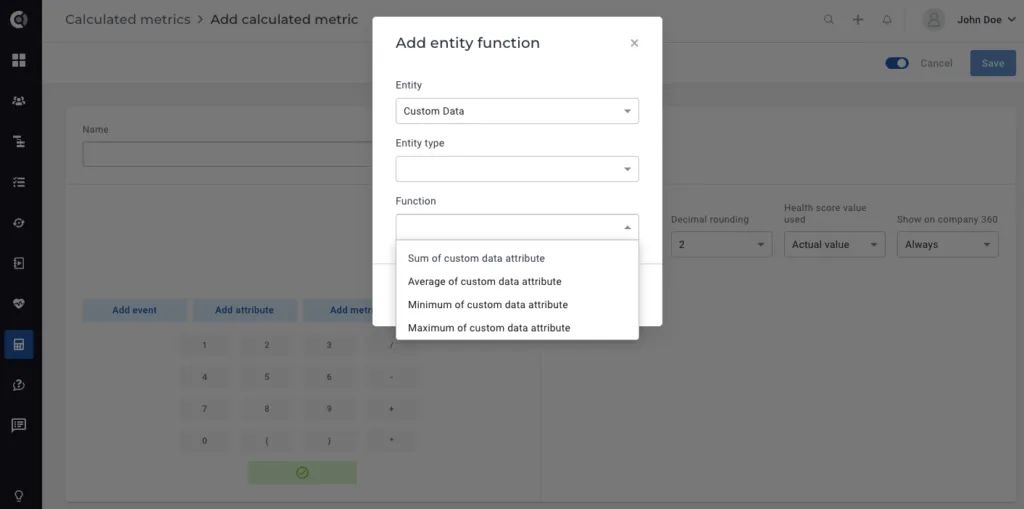Viewport: 1024px width, 509px height.
Task: Click the Save button
Action: pos(993,63)
